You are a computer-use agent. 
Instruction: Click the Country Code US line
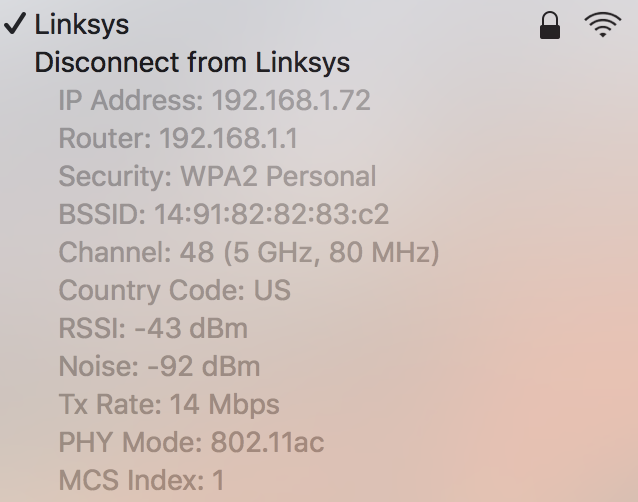click(175, 290)
